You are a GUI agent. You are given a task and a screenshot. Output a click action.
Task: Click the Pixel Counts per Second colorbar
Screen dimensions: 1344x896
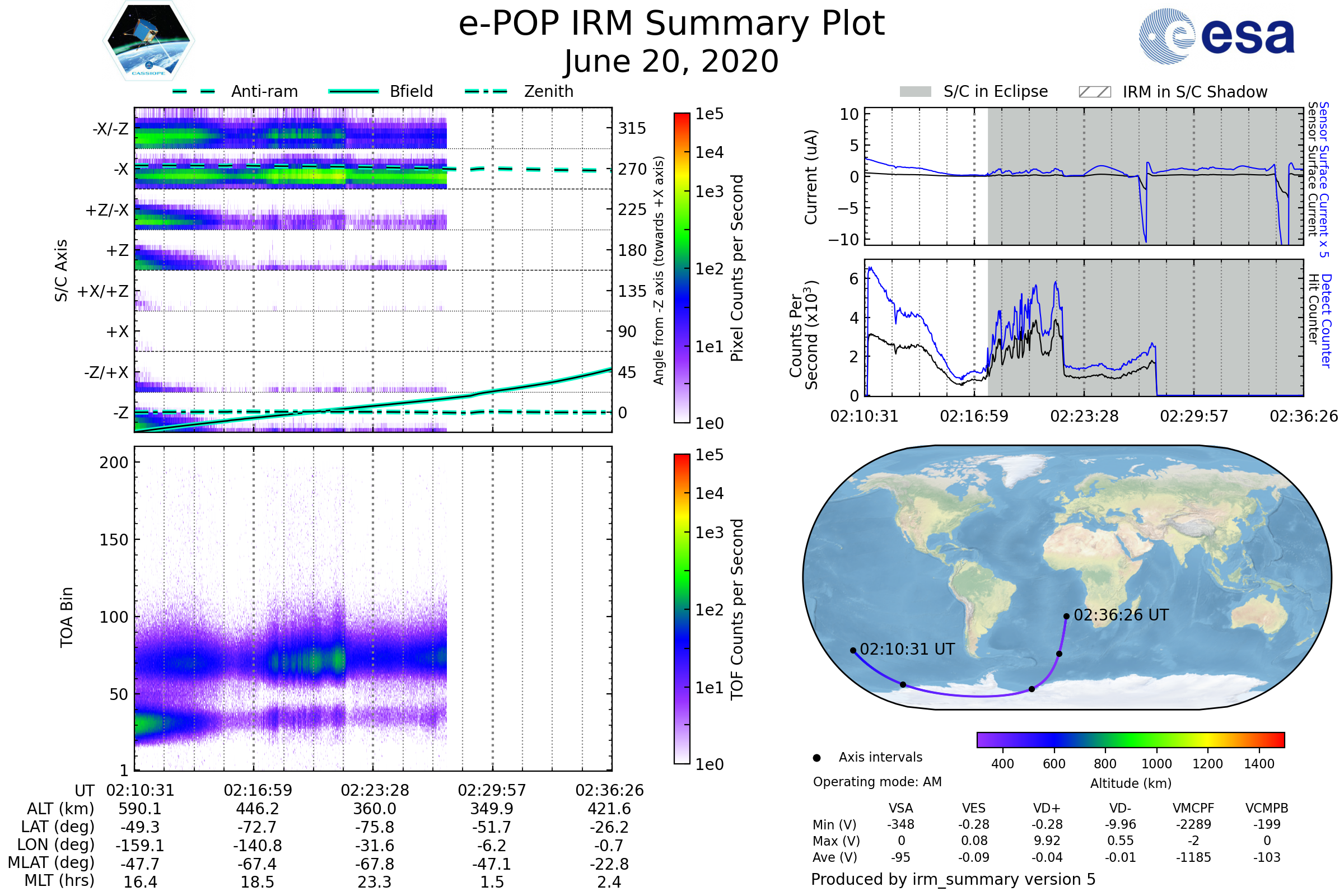[x=682, y=268]
